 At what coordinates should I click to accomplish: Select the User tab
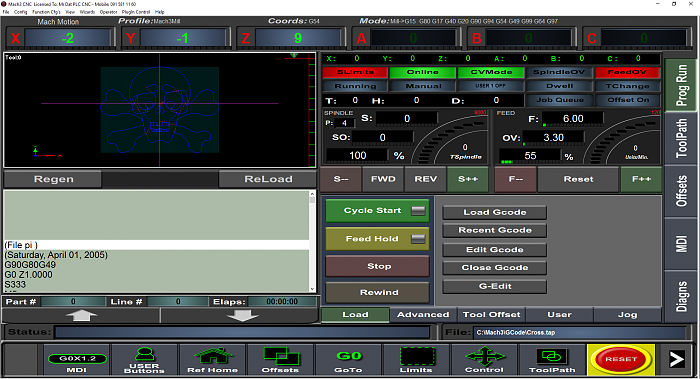(559, 315)
